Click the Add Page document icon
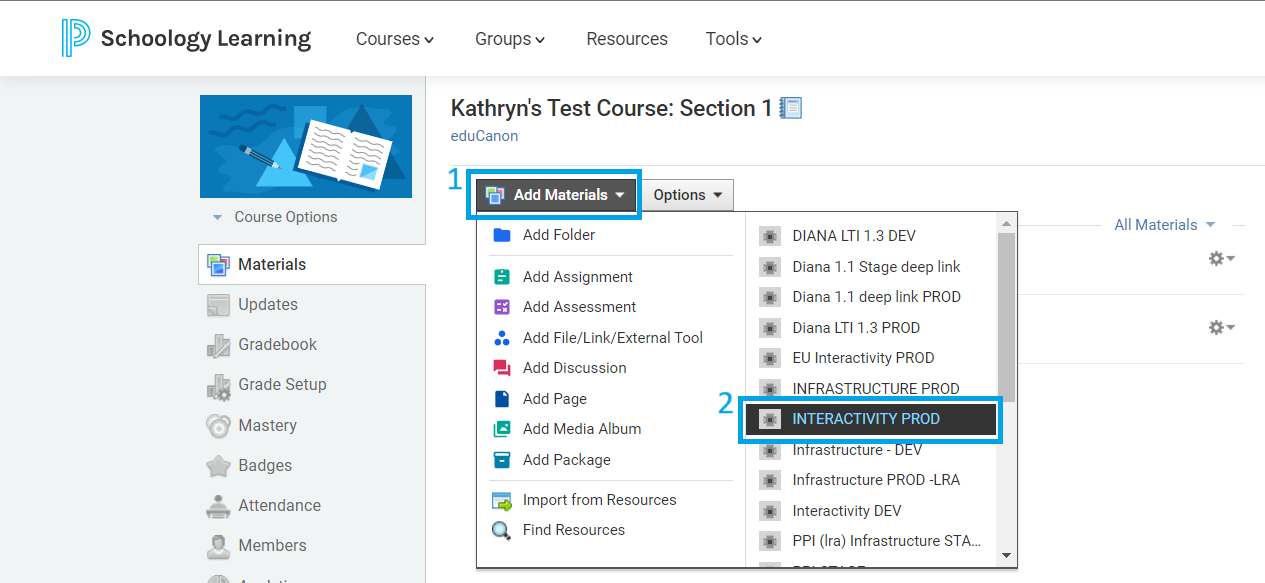Image resolution: width=1265 pixels, height=583 pixels. tap(502, 399)
